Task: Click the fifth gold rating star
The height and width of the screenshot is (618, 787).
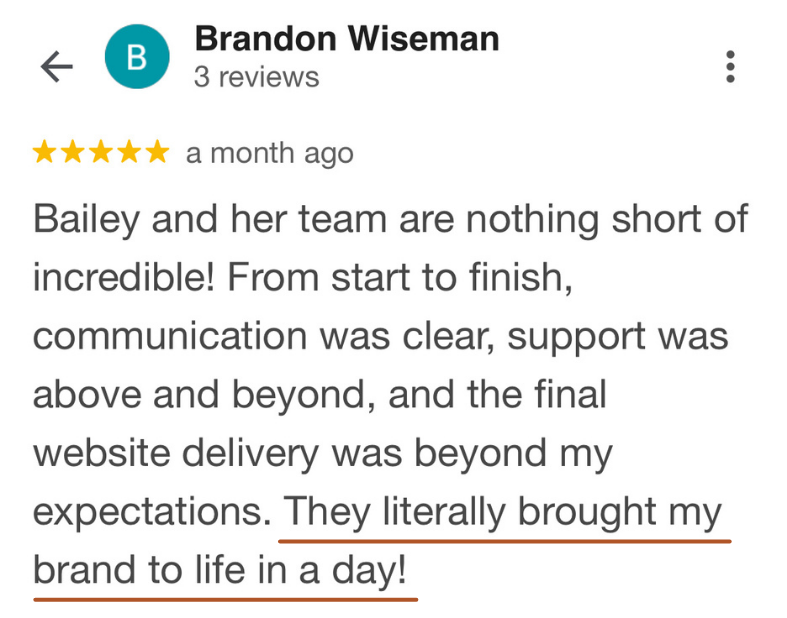Action: click(x=156, y=153)
